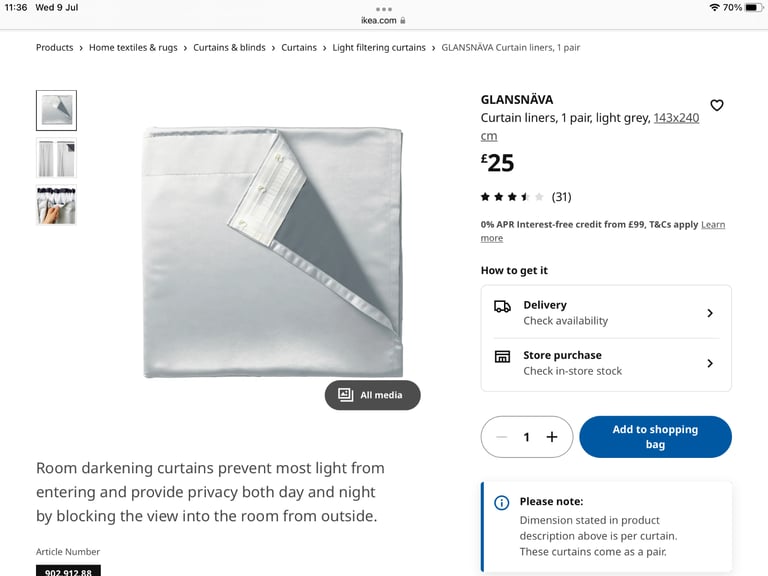Screen dimensions: 768x576
Task: Go to Curtains & blinds breadcrumb
Action: click(x=229, y=48)
